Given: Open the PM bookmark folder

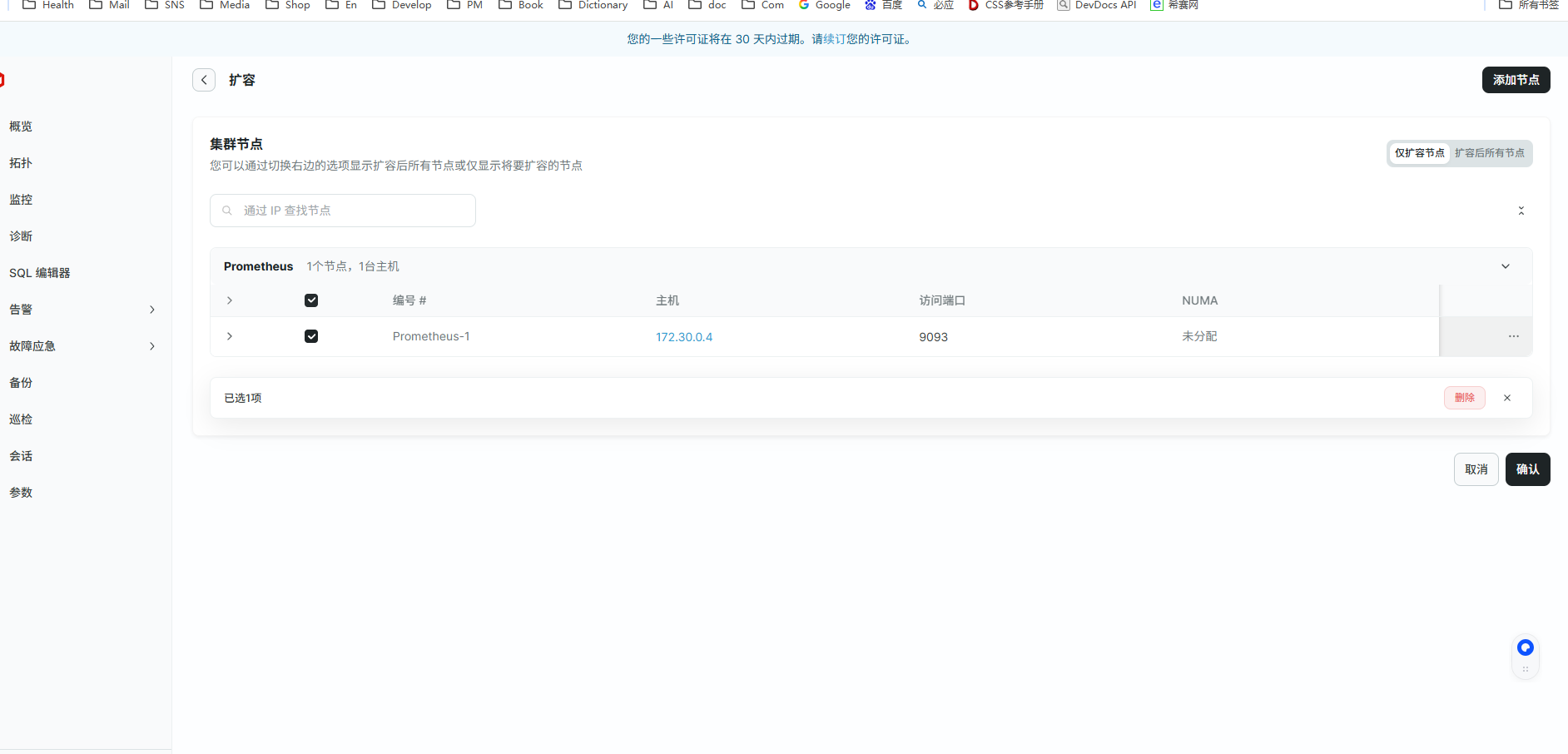Looking at the screenshot, I should click(x=465, y=5).
